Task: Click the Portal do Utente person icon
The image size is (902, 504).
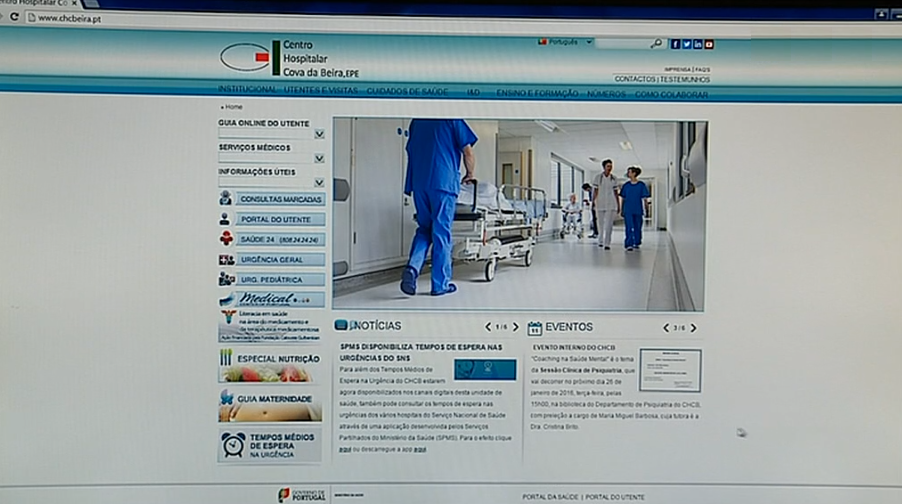Action: pos(225,219)
